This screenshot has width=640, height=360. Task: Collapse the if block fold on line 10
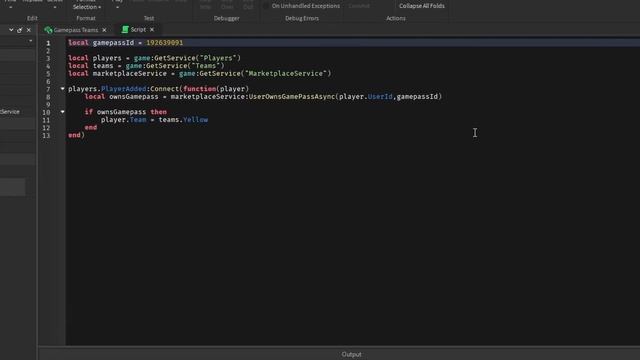tap(62, 111)
